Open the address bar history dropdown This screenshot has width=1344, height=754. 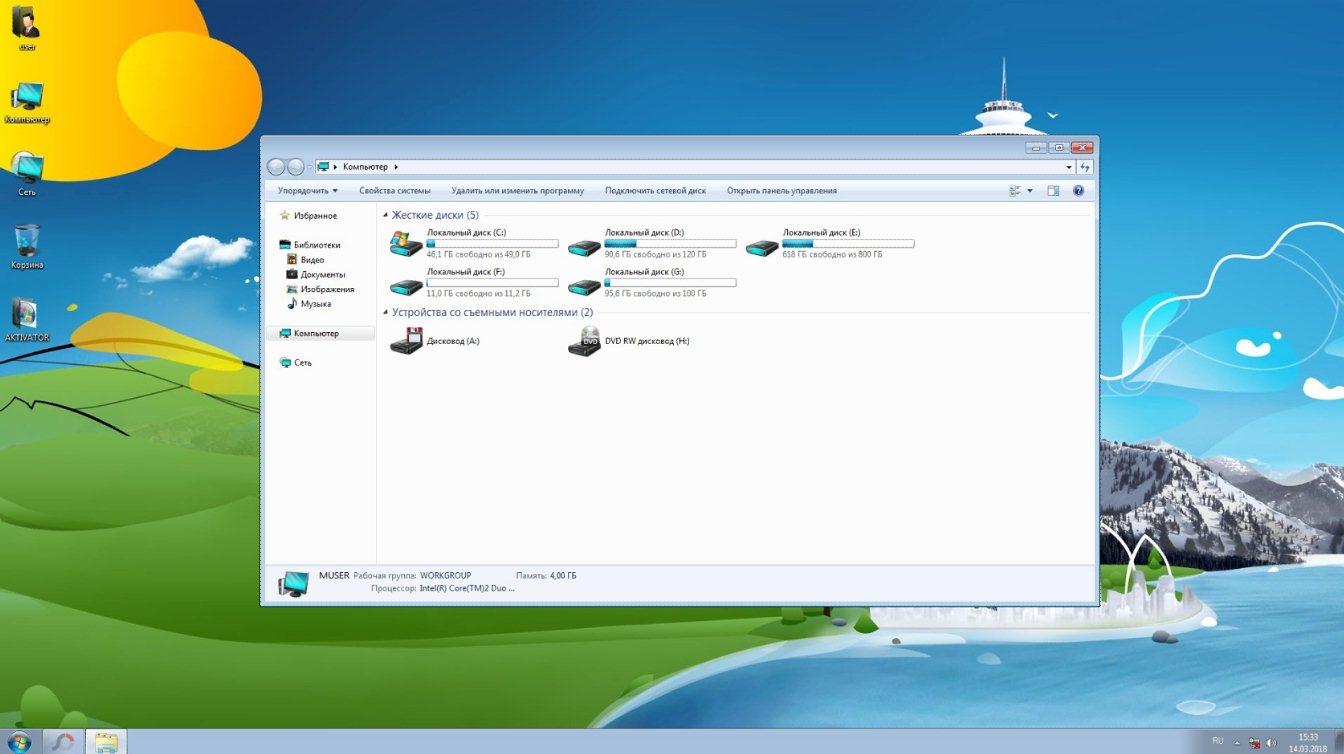(x=1069, y=167)
